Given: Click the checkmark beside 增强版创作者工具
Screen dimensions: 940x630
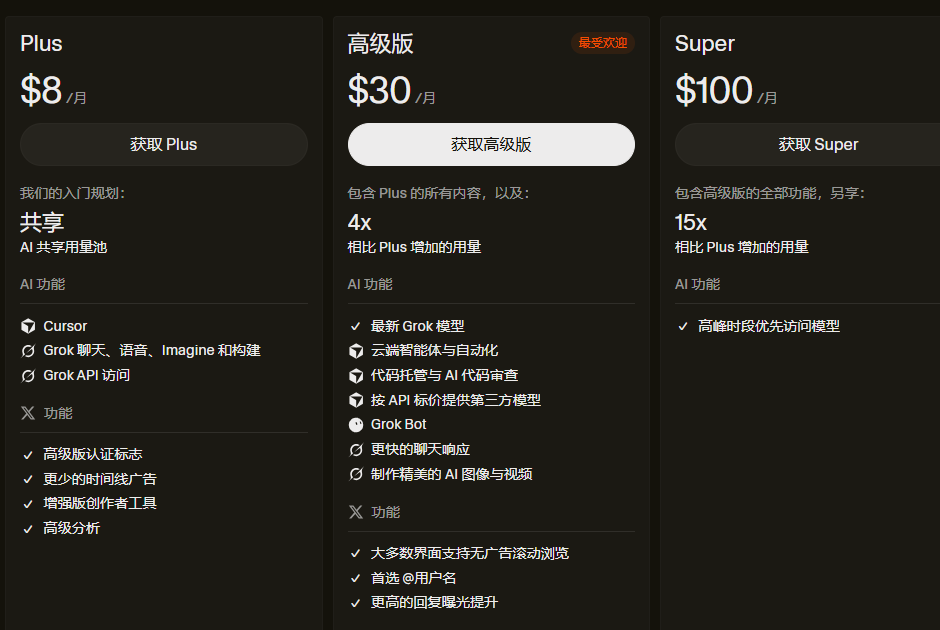Looking at the screenshot, I should pos(28,504).
